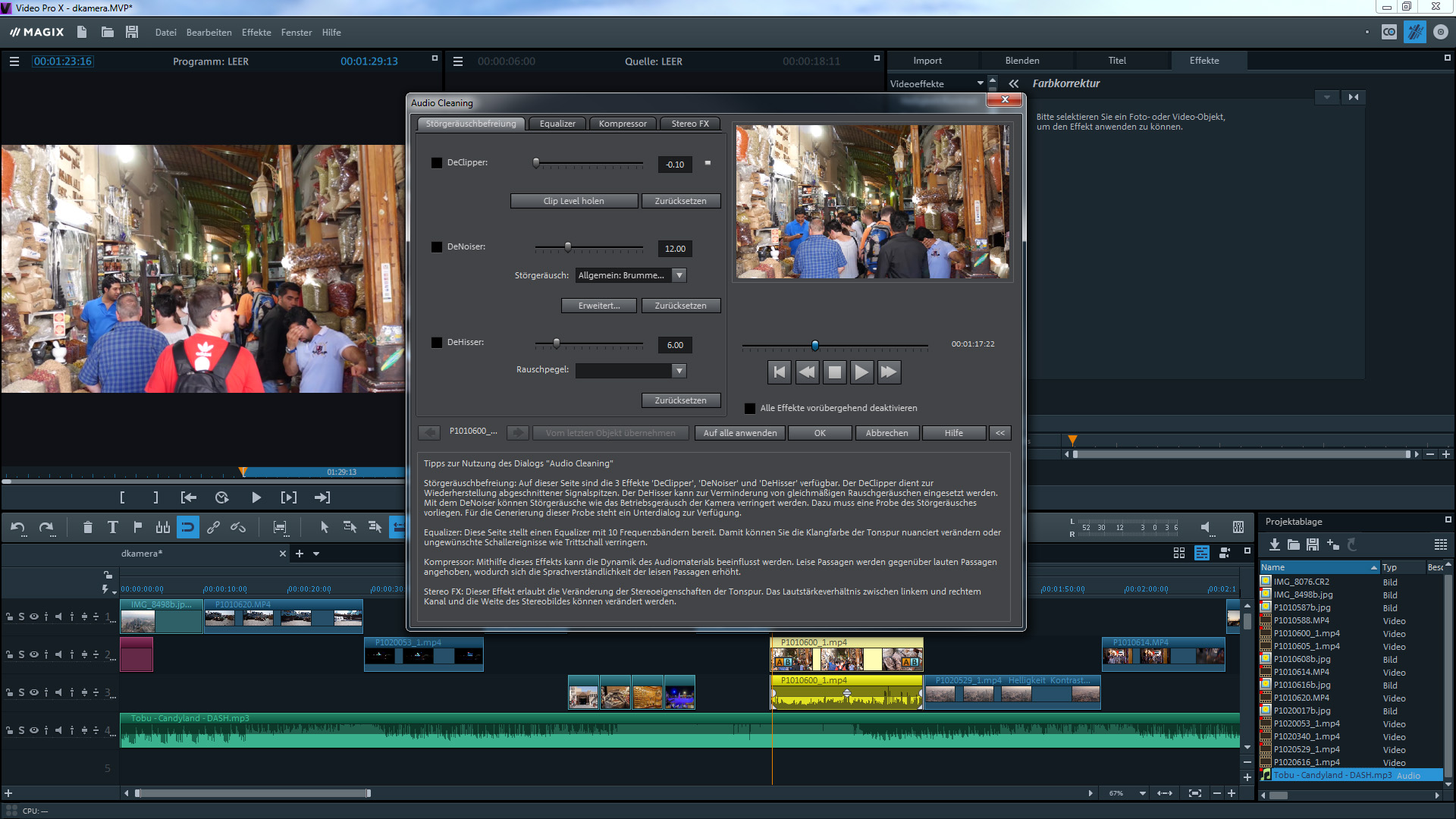Viewport: 1456px width, 819px height.
Task: Open timeline zoom percentage dropdown
Action: (x=1142, y=793)
